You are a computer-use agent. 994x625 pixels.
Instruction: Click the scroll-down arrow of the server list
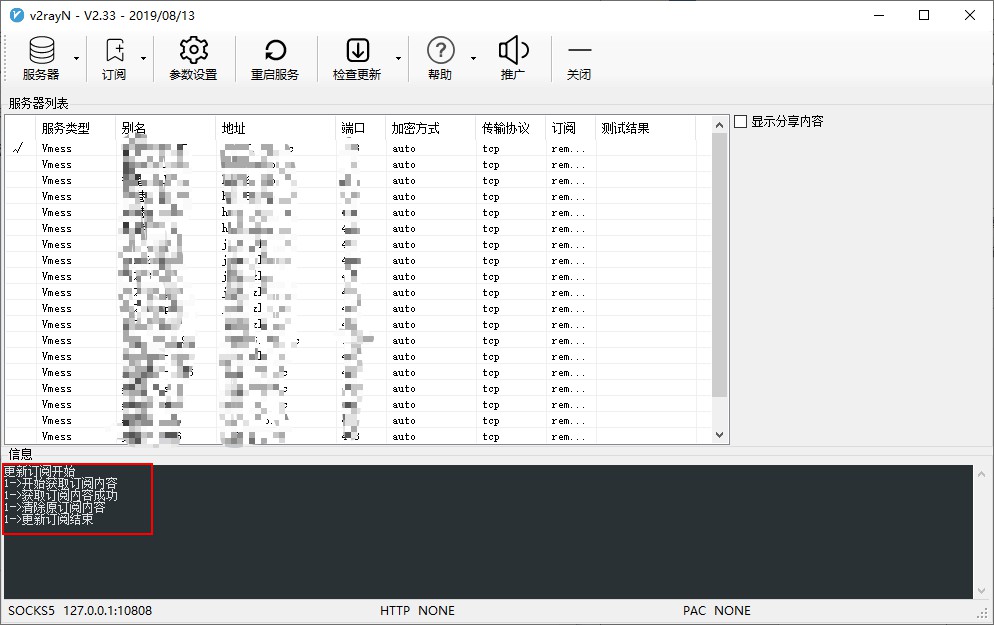[x=719, y=435]
